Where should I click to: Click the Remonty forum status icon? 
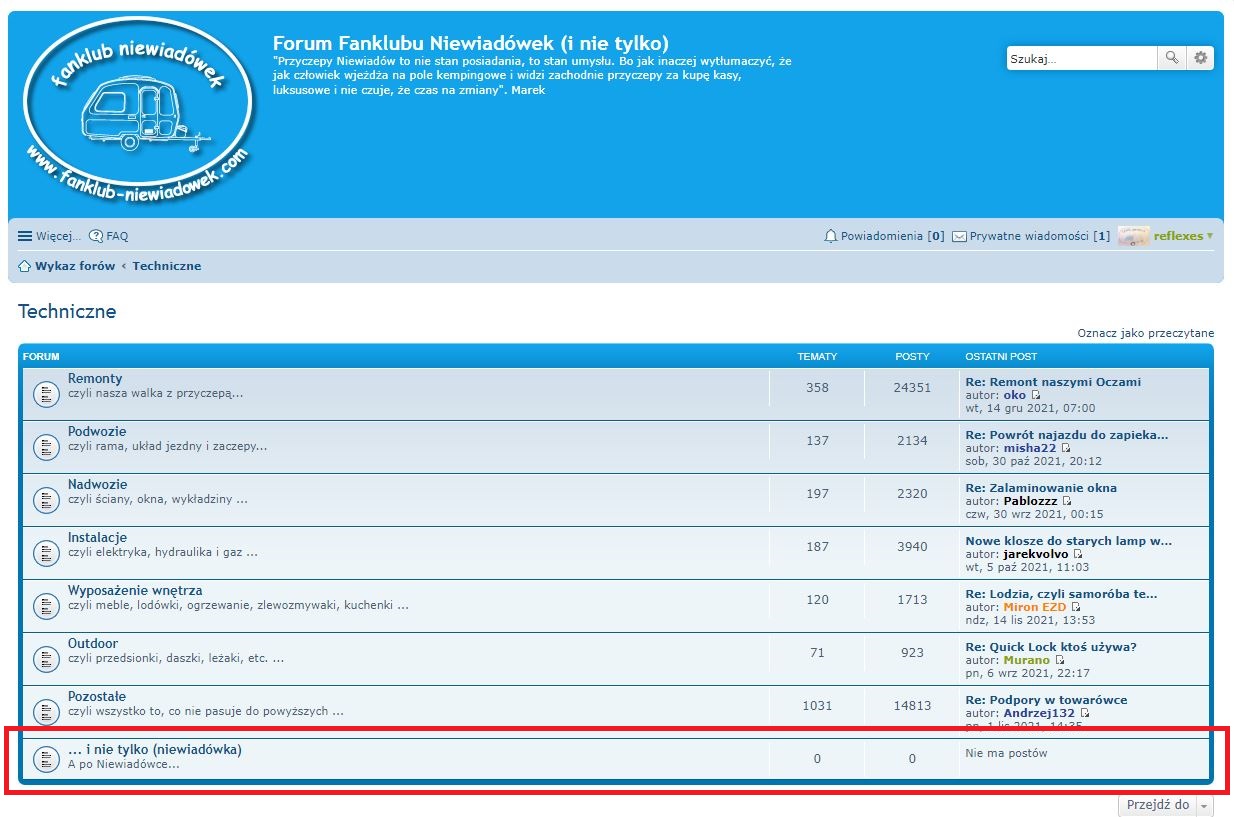pyautogui.click(x=46, y=394)
